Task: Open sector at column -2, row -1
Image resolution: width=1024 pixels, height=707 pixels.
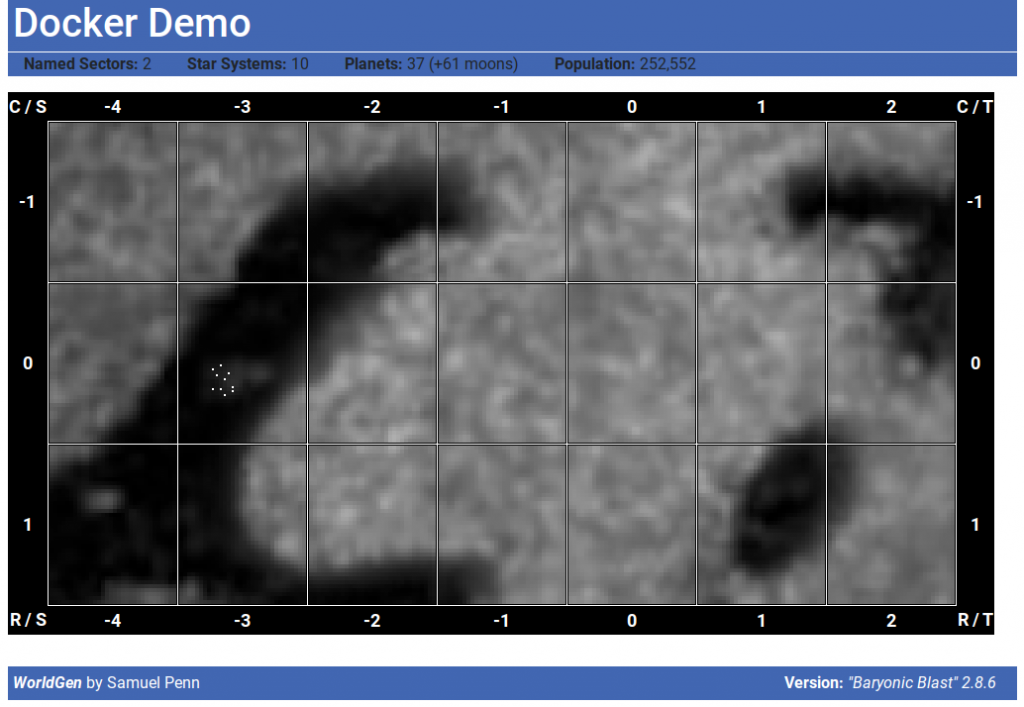Action: 372,202
